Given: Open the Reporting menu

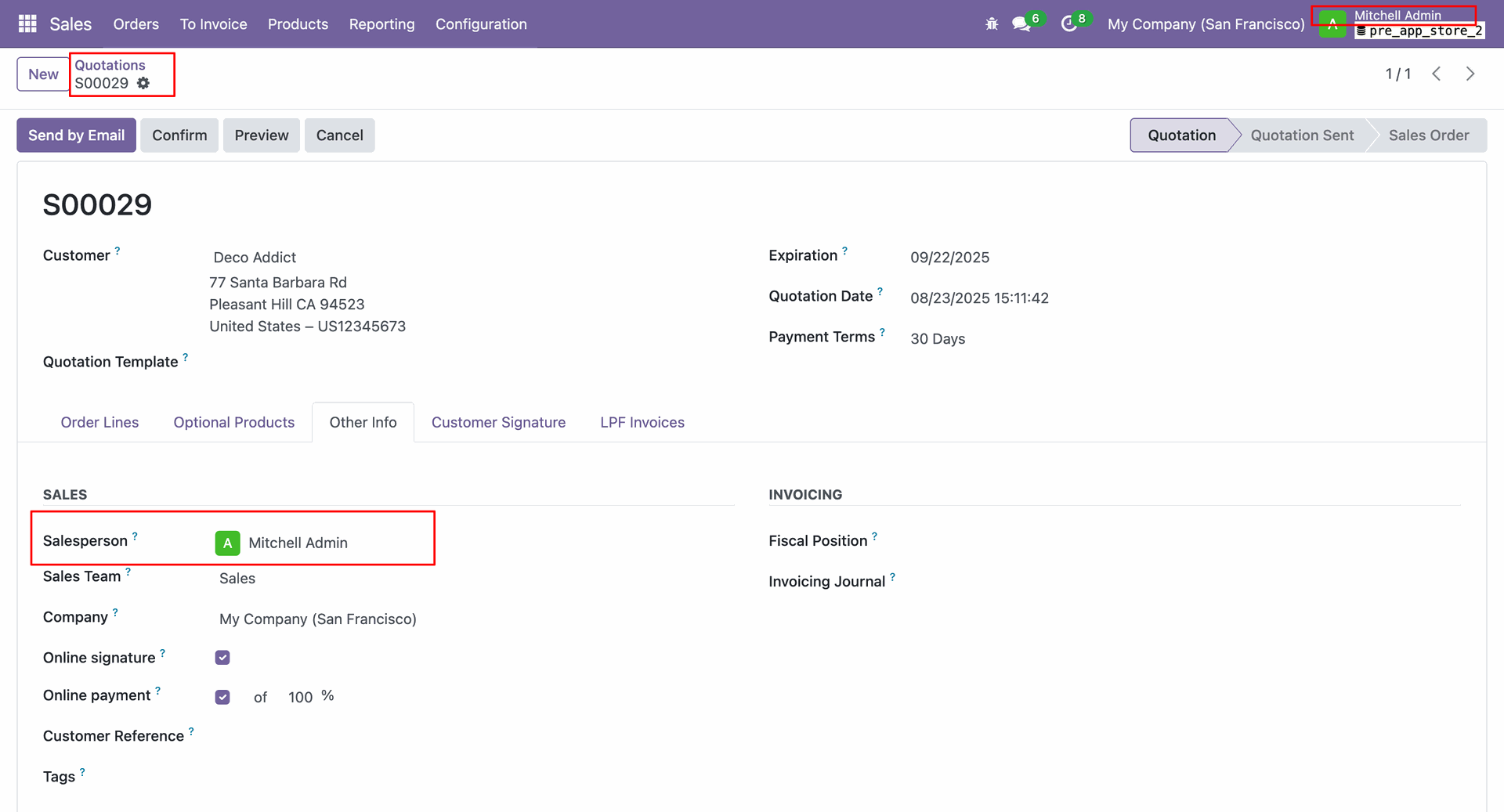Looking at the screenshot, I should (x=381, y=24).
